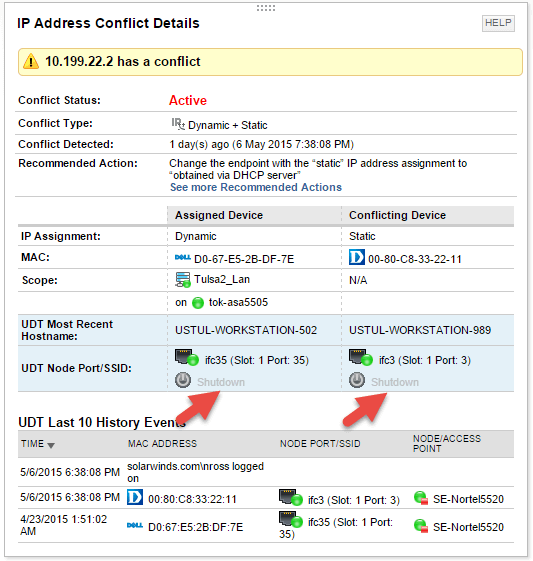Click the drag handle dots at panel top
The width and height of the screenshot is (533, 561).
[x=266, y=8]
